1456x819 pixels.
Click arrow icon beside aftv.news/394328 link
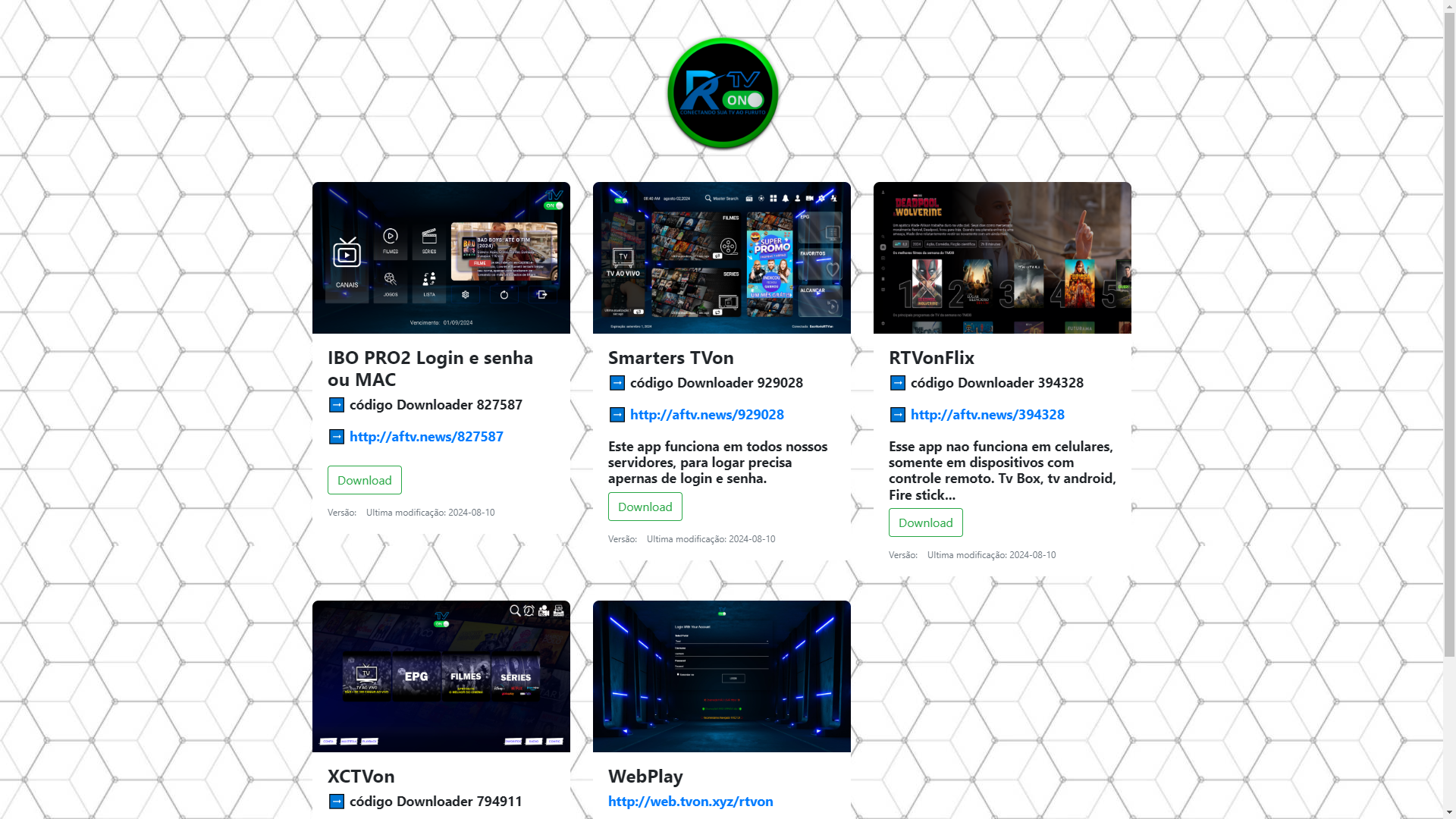(x=898, y=415)
